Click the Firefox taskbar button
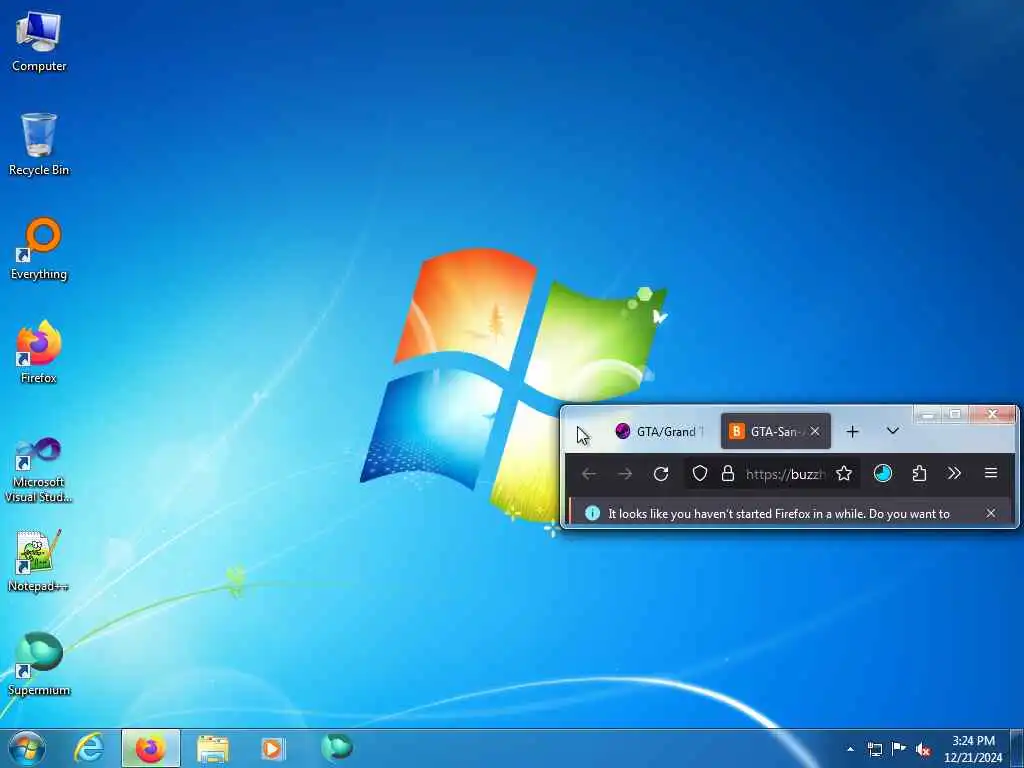This screenshot has width=1024, height=768. coord(150,748)
